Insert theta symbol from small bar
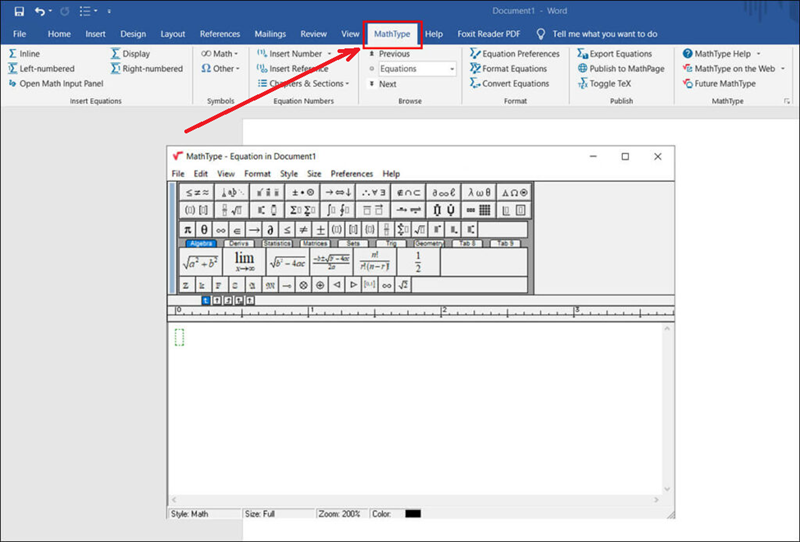The image size is (800, 542). pos(204,230)
